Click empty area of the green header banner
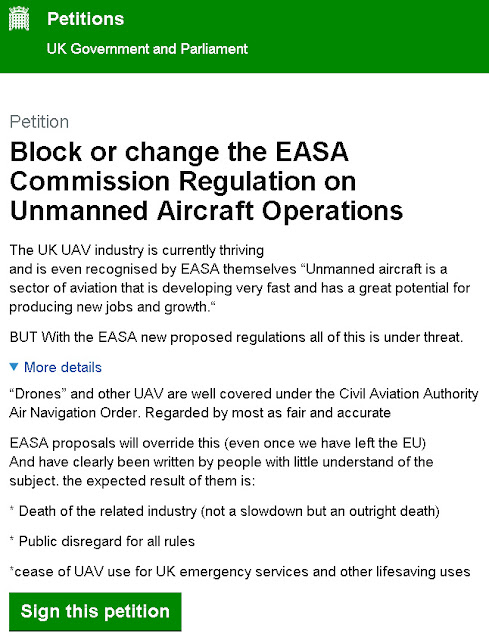Image resolution: width=489 pixels, height=640 pixels. 367,37
